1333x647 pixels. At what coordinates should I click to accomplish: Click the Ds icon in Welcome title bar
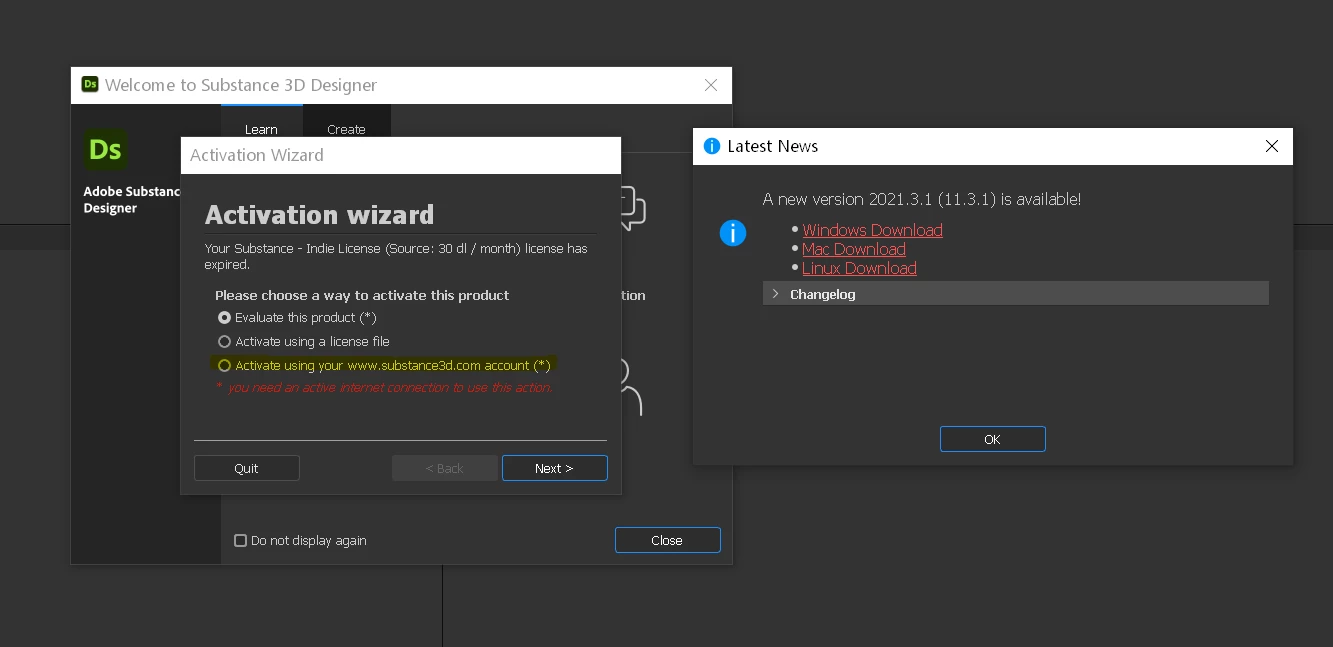(90, 85)
